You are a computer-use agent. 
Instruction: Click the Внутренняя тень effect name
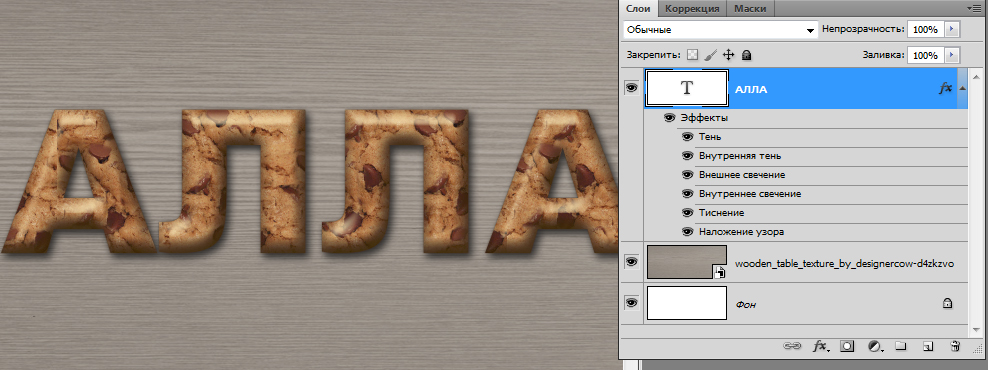coord(740,156)
